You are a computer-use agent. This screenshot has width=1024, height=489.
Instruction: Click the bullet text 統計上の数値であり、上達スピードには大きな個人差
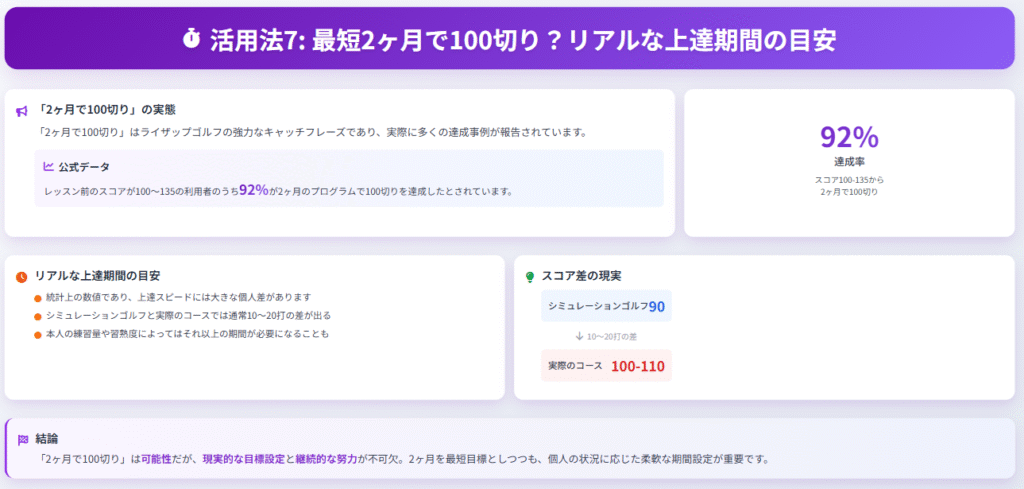178,298
